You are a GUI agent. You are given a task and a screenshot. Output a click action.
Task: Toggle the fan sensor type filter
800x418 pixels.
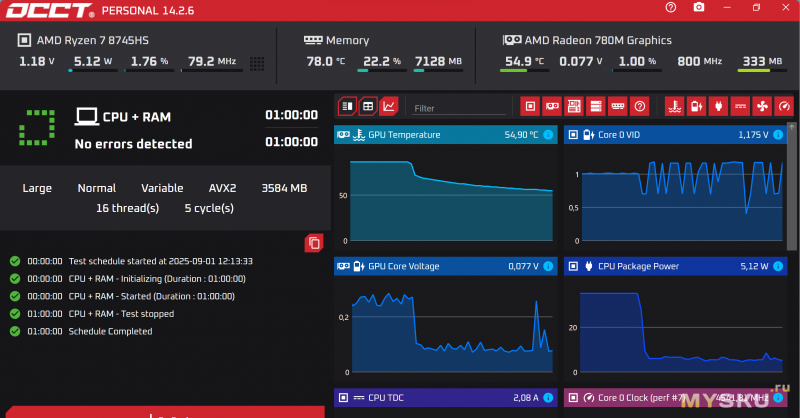point(762,106)
